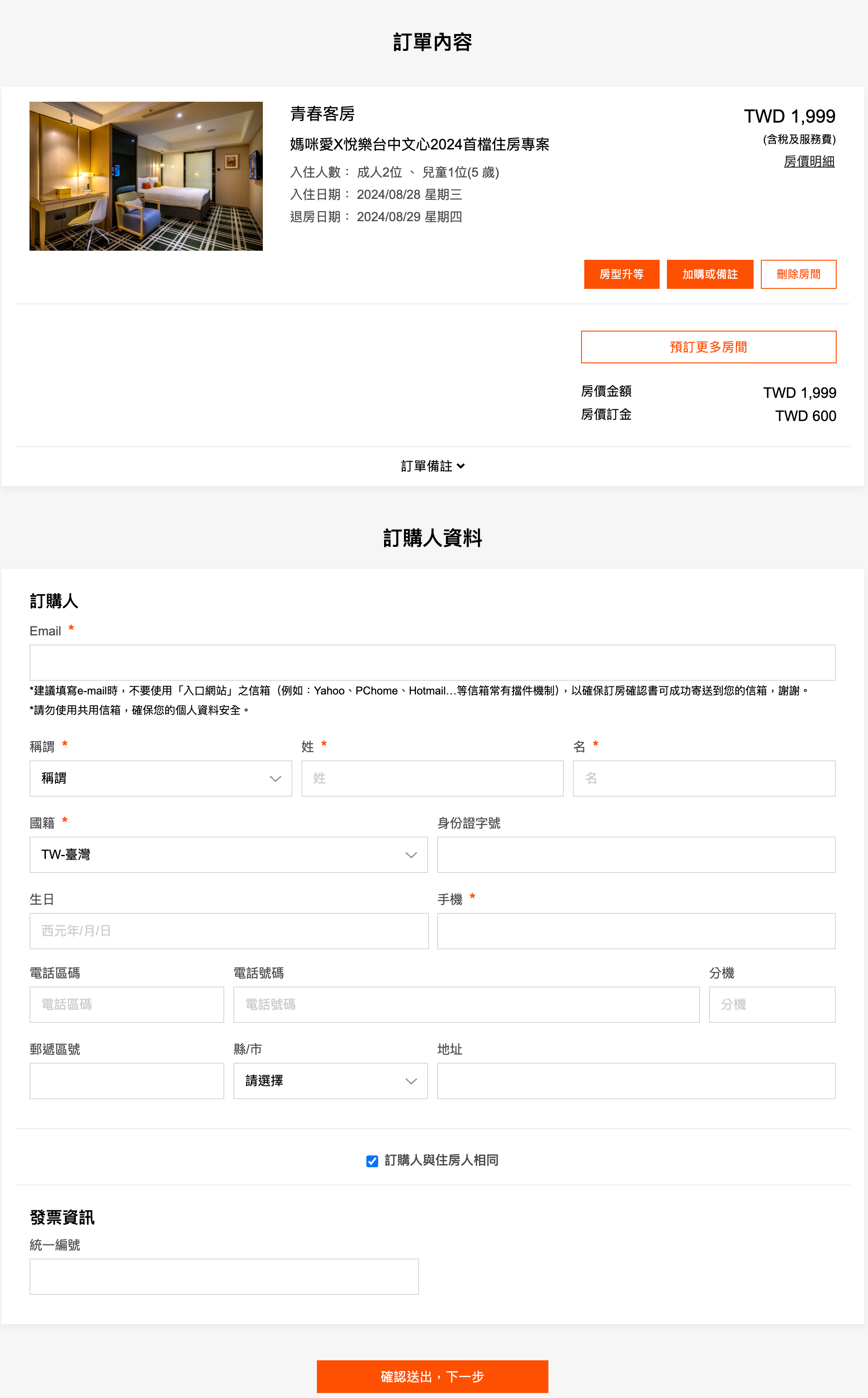
Task: Click the 手機 mobile number field
Action: [636, 931]
